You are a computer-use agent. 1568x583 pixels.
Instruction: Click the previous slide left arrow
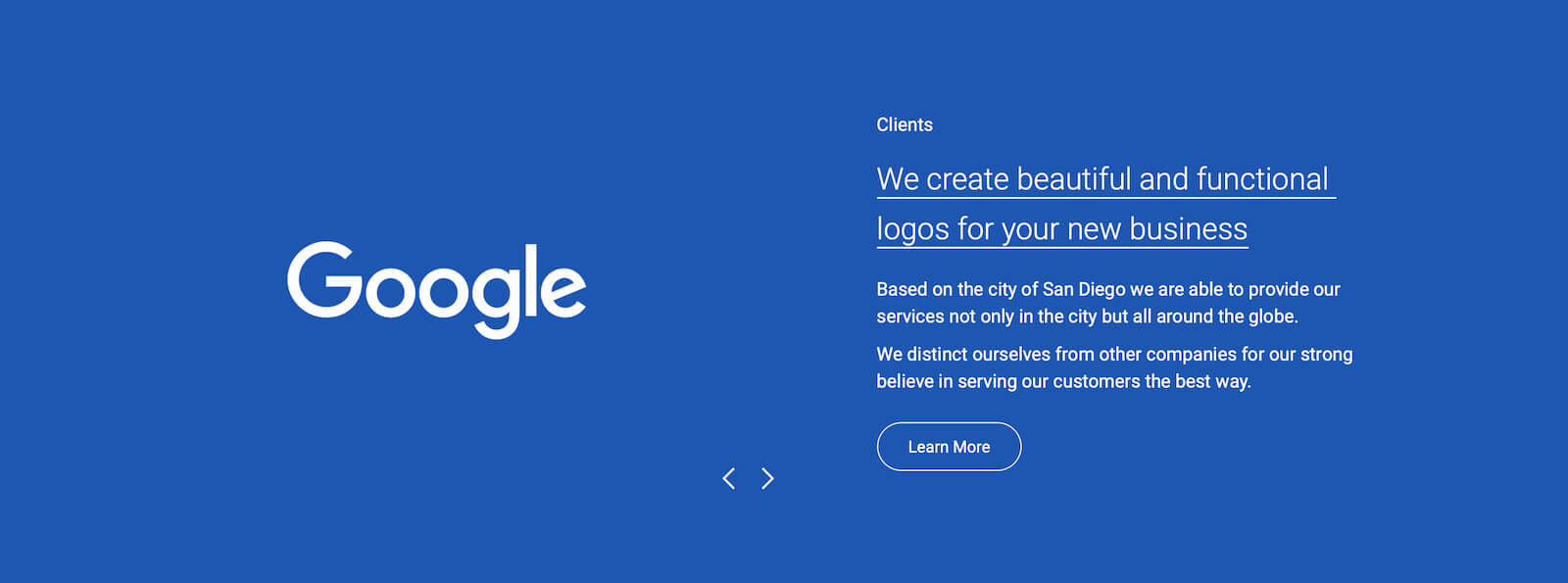728,478
